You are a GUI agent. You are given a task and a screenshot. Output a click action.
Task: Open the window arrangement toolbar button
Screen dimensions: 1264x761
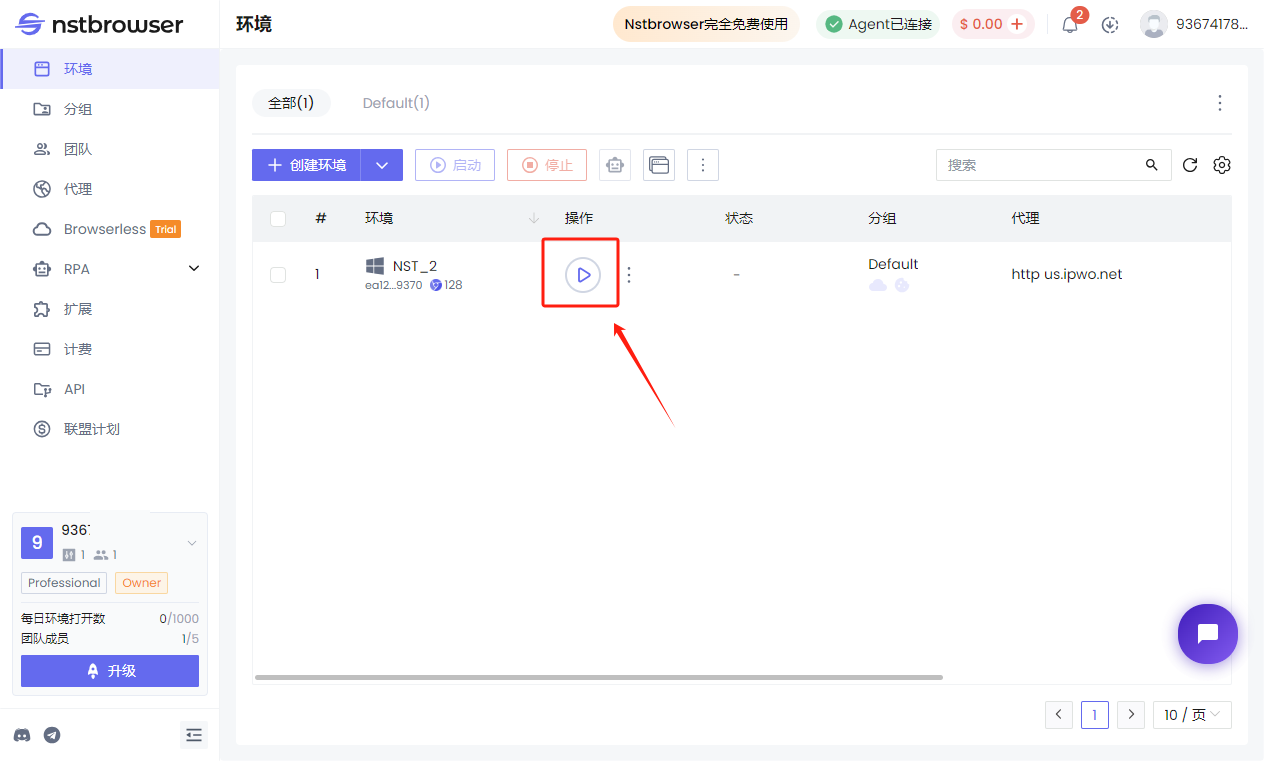pyautogui.click(x=659, y=165)
